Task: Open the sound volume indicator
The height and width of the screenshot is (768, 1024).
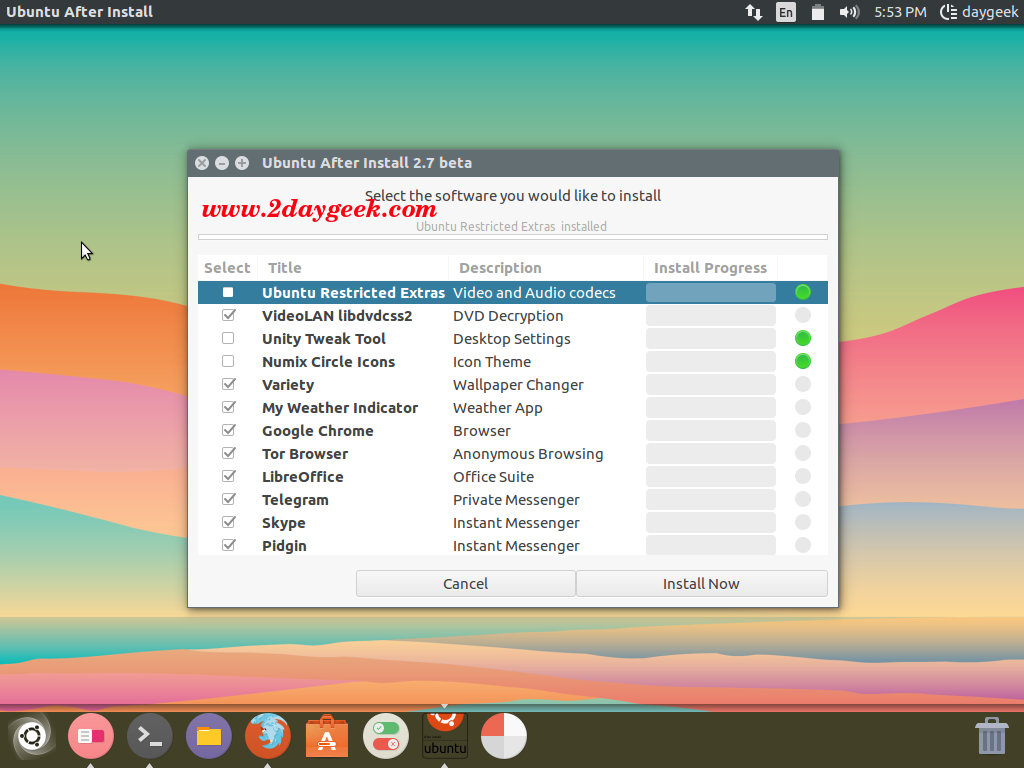Action: coord(848,12)
